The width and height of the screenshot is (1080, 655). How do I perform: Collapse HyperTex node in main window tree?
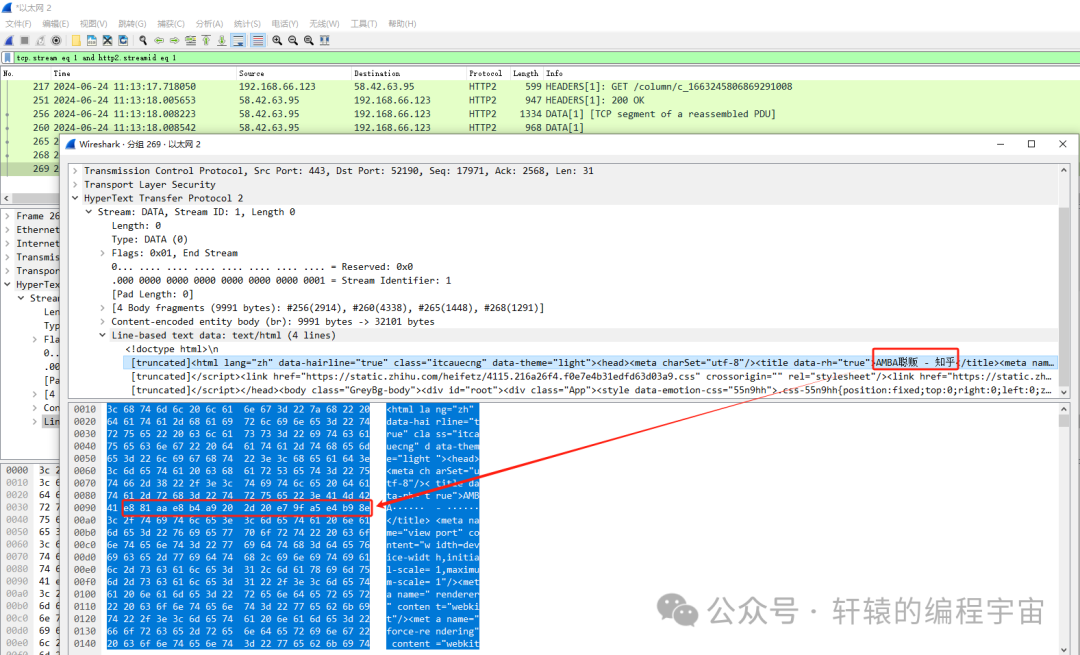coord(8,284)
